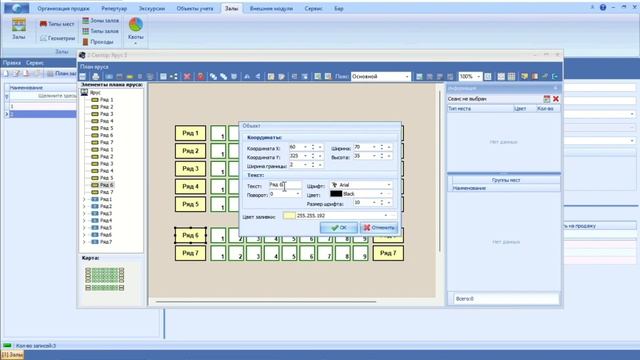Click the zoom-fit icon right of the 100% box
This screenshot has height=360, width=640.
(488, 76)
